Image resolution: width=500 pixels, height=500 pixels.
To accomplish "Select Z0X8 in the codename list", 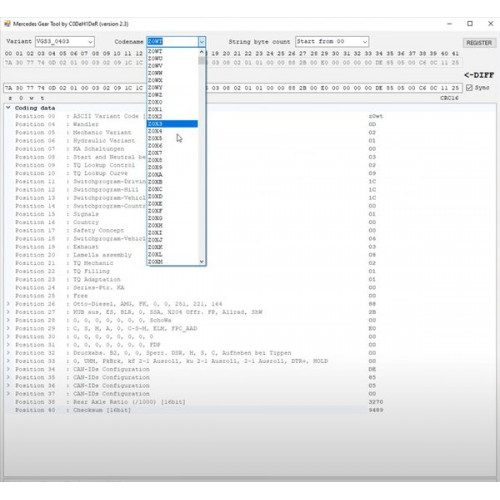I will [172, 160].
